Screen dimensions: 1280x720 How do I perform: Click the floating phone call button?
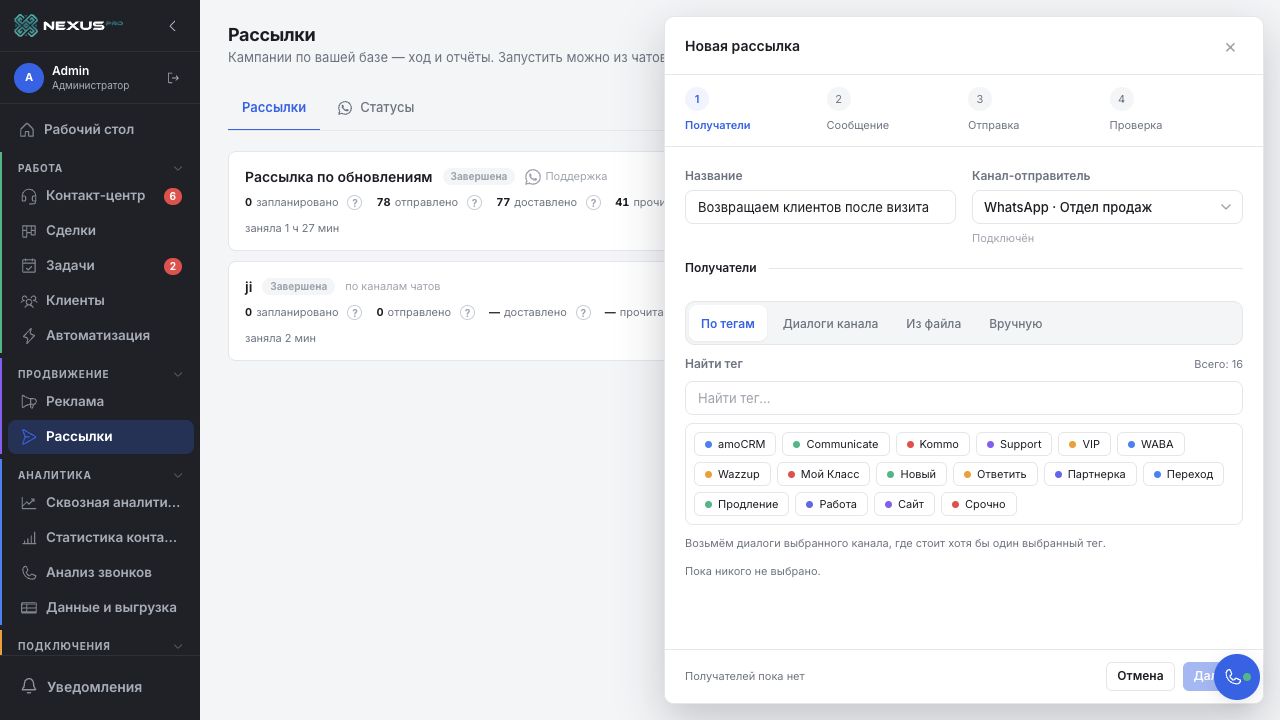click(x=1237, y=677)
